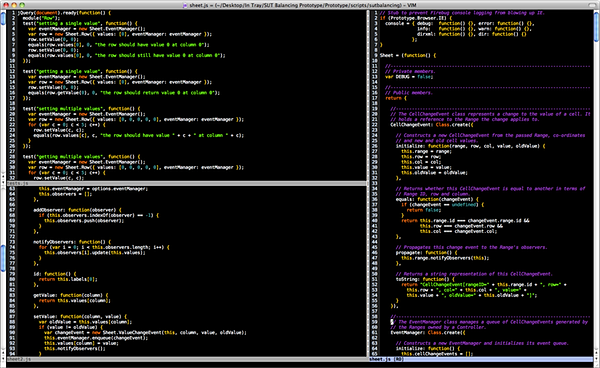Click 'test("getting multiple values"' line
The height and width of the screenshot is (368, 600).
(x=81, y=157)
